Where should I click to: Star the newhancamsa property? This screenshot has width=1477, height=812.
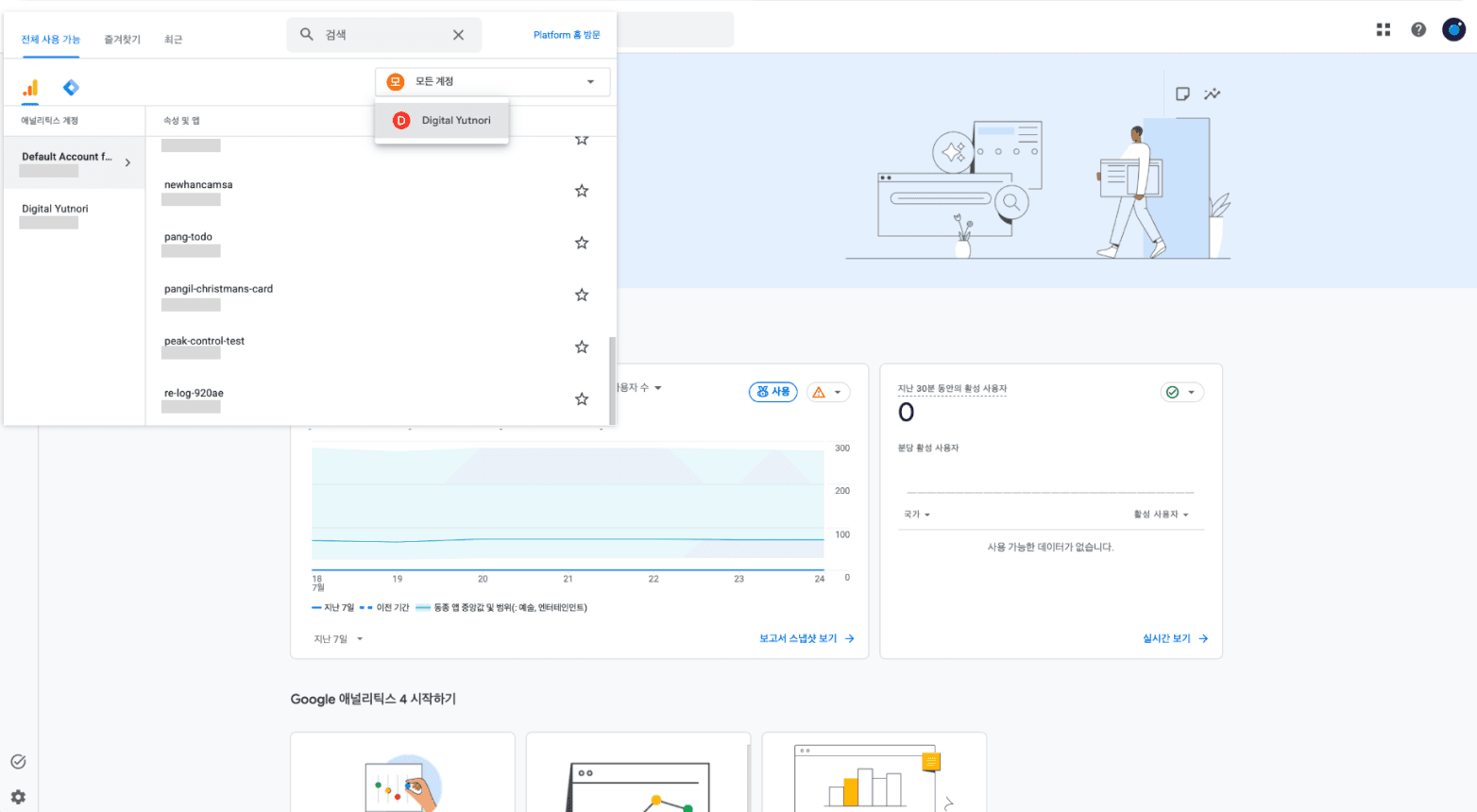pyautogui.click(x=582, y=191)
